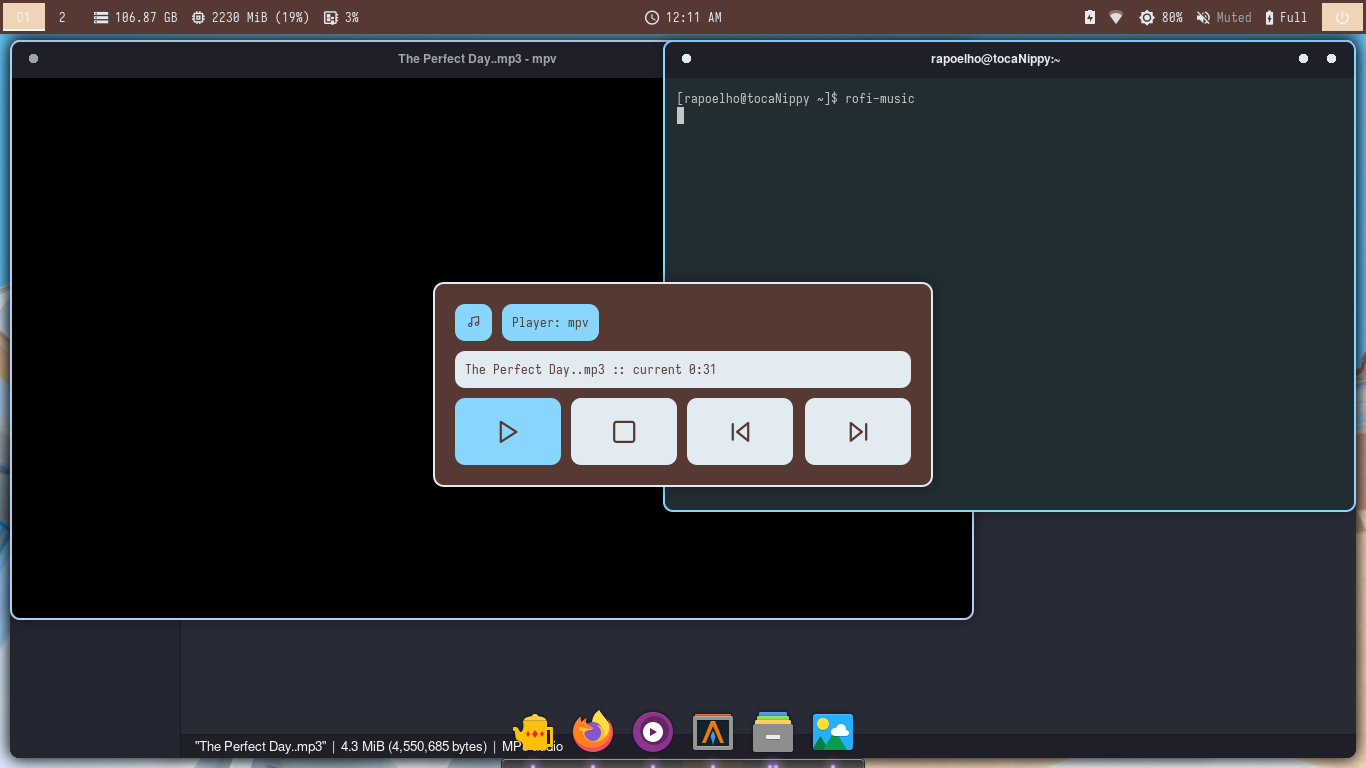This screenshot has height=768, width=1366.
Task: Skip to previous track button
Action: point(740,432)
